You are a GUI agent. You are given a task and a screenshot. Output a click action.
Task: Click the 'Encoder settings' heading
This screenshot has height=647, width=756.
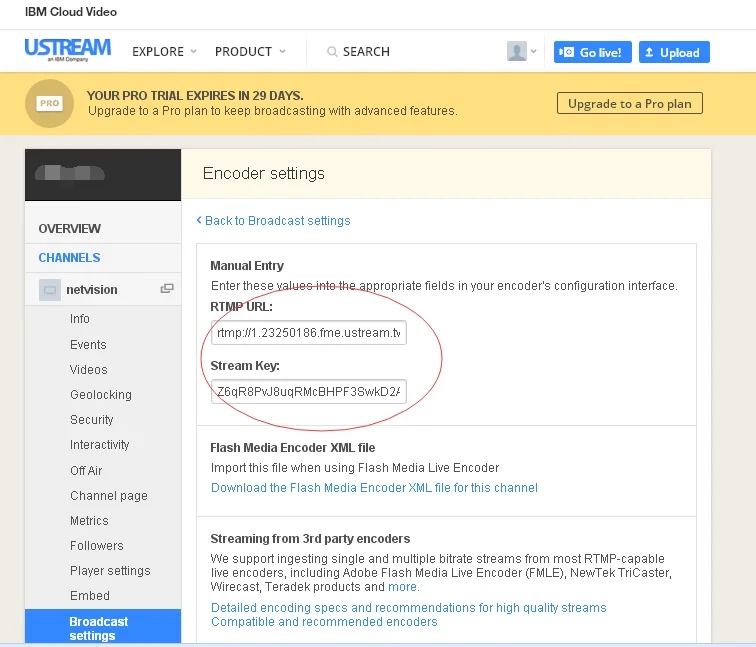tap(264, 173)
